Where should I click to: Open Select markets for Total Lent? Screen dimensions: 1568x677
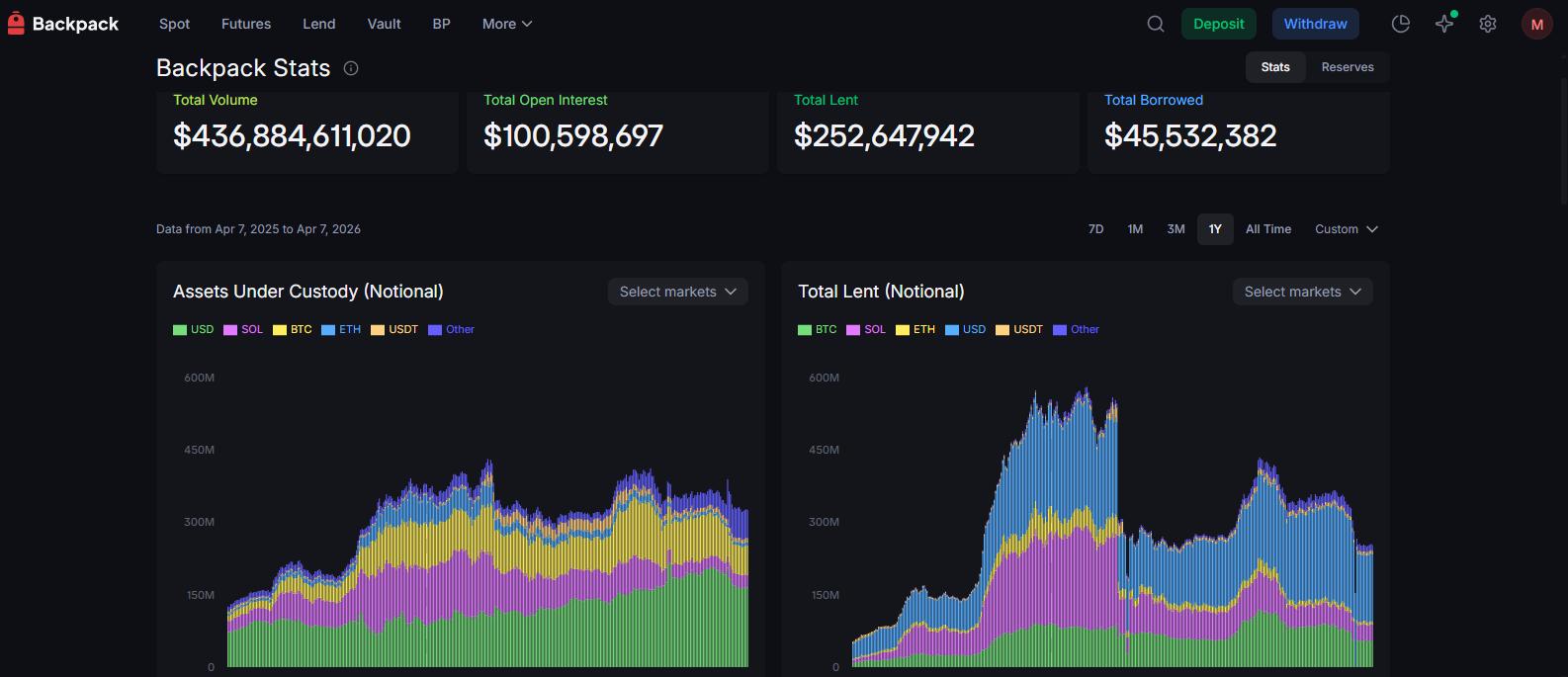[x=1302, y=292]
